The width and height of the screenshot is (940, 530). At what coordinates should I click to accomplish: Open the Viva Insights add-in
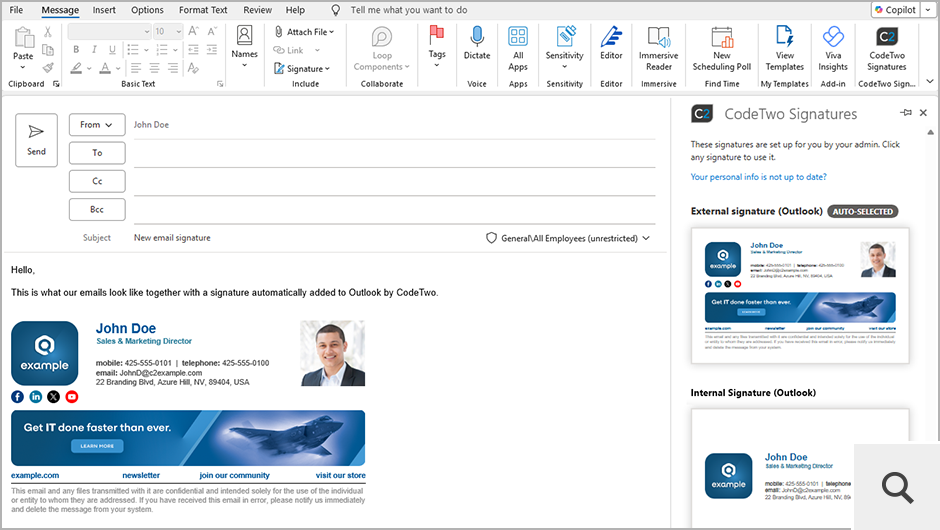click(833, 49)
